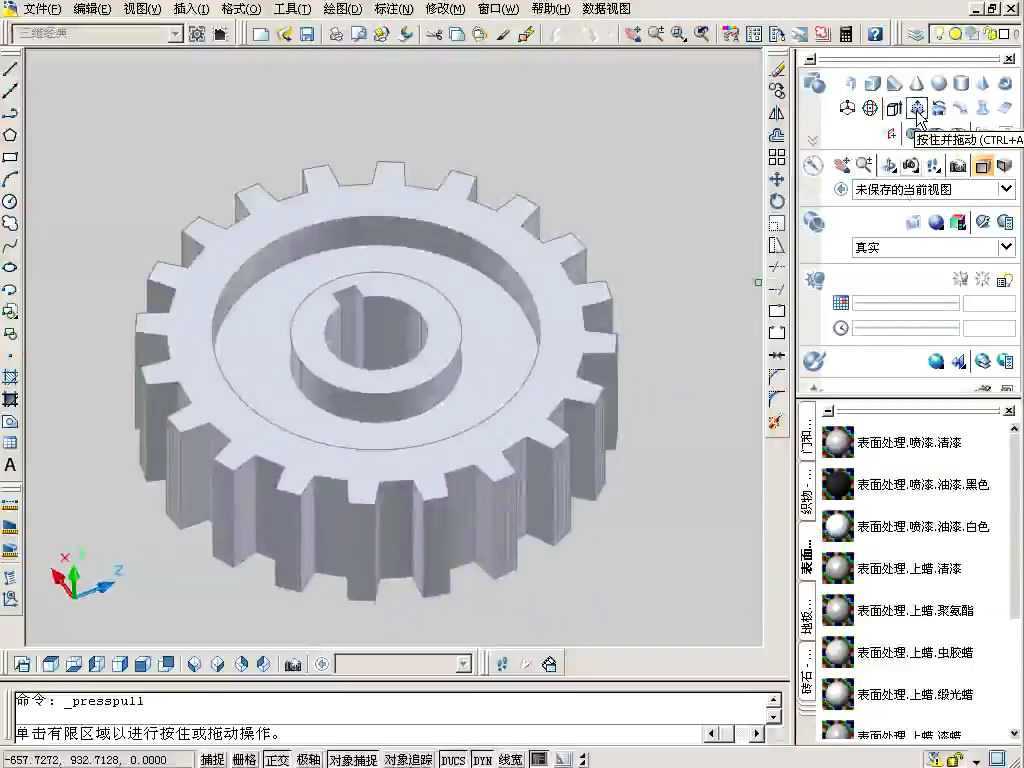Toggle DUCS in status bar
The height and width of the screenshot is (768, 1024).
point(453,760)
